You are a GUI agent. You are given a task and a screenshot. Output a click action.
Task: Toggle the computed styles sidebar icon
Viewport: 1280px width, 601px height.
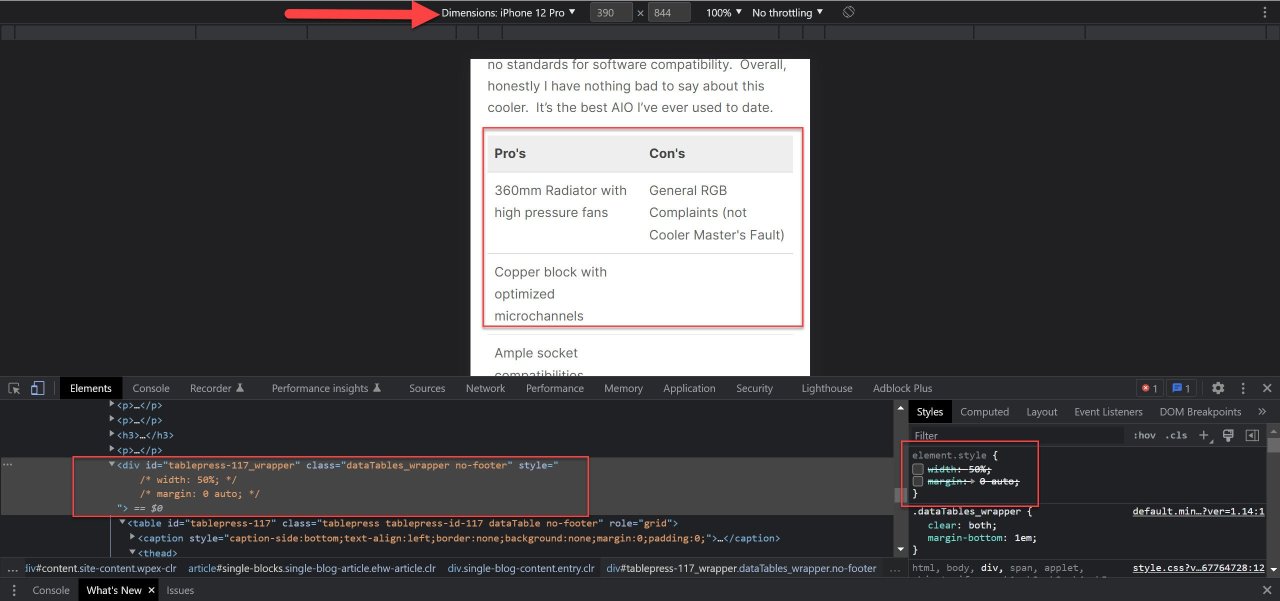(x=1251, y=436)
